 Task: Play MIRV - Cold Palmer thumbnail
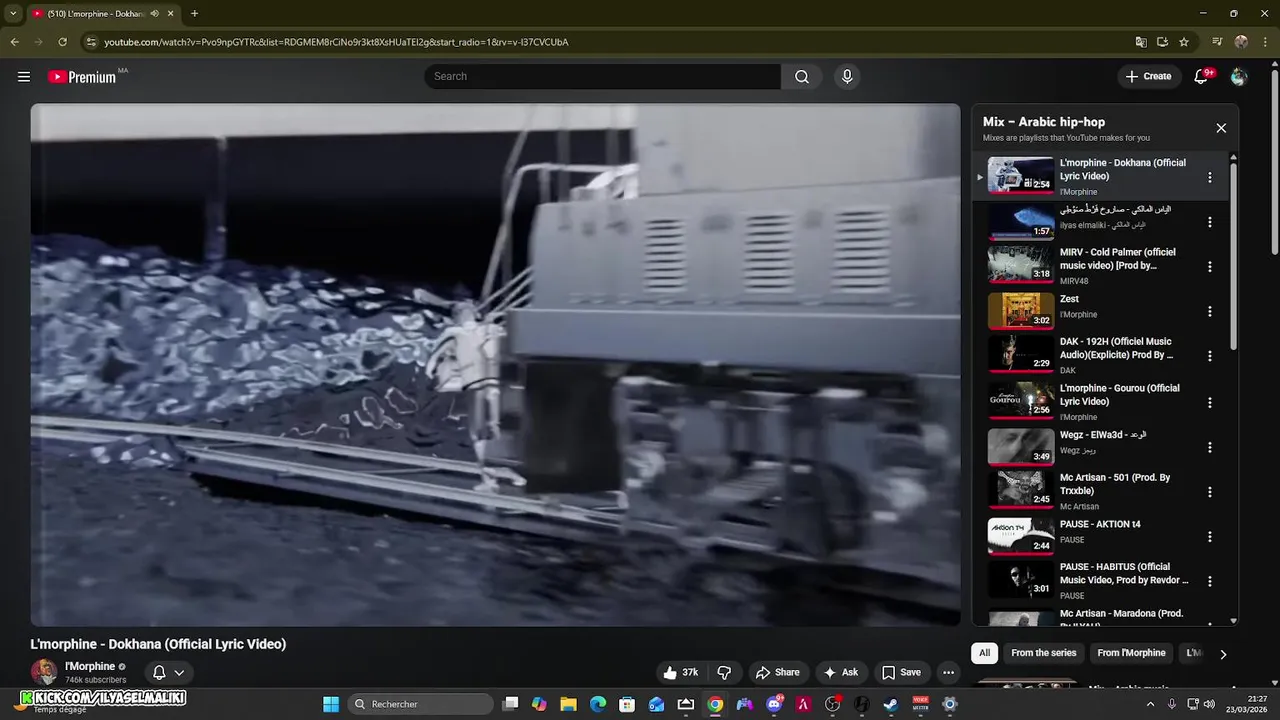[1021, 265]
